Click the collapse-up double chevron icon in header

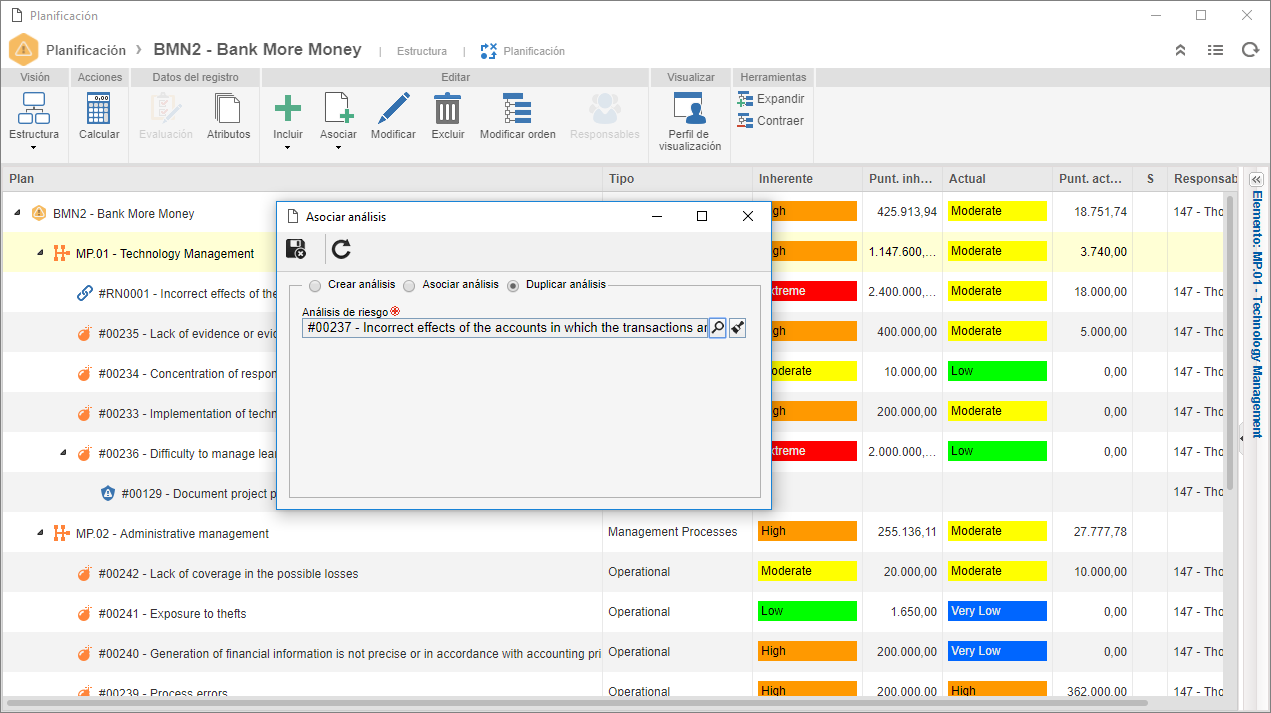coord(1180,50)
